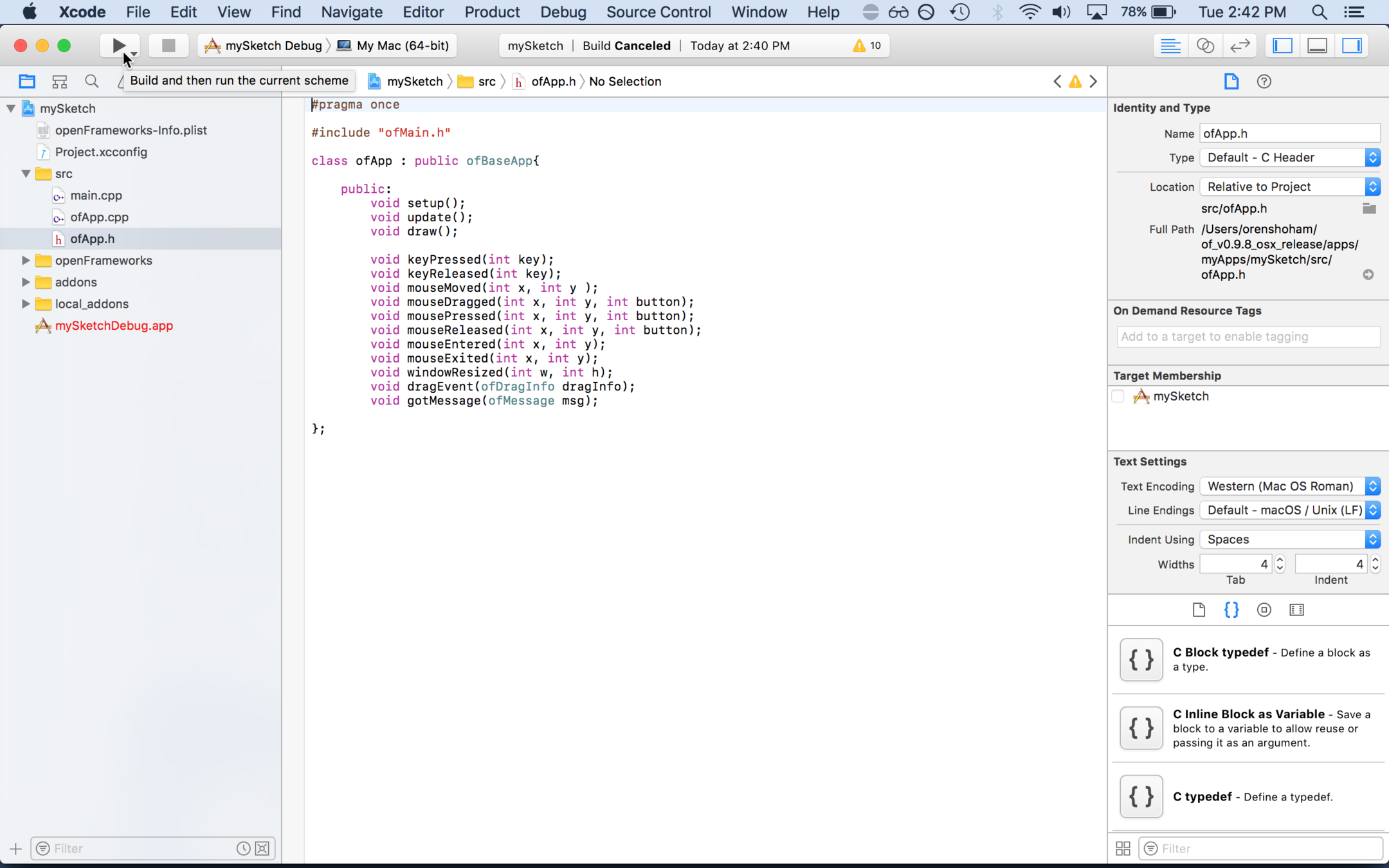Open the Indent Using dropdown
This screenshot has height=868, width=1389.
coord(1289,539)
